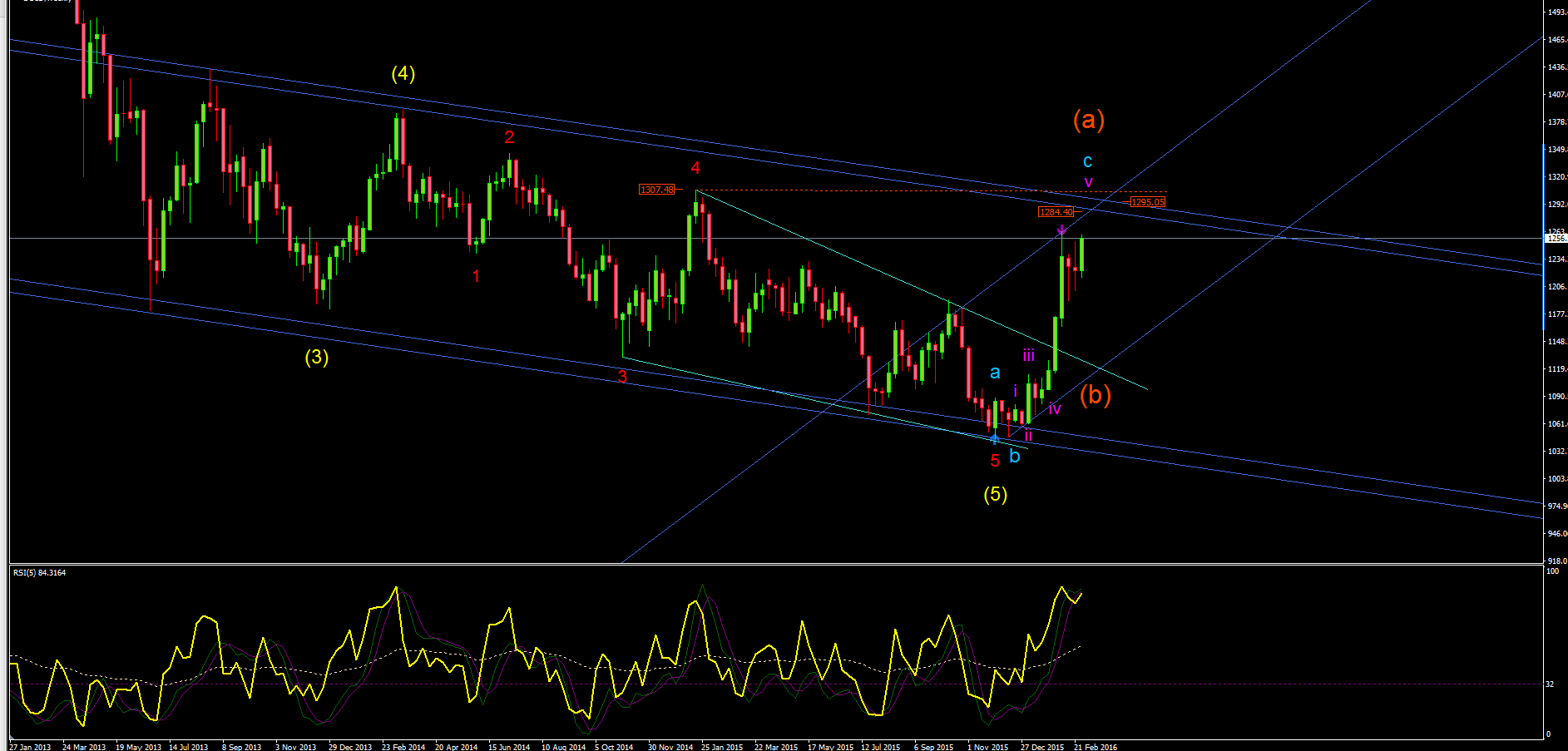Pick the blue sub-wave label b
1568x751 pixels.
click(x=1015, y=456)
